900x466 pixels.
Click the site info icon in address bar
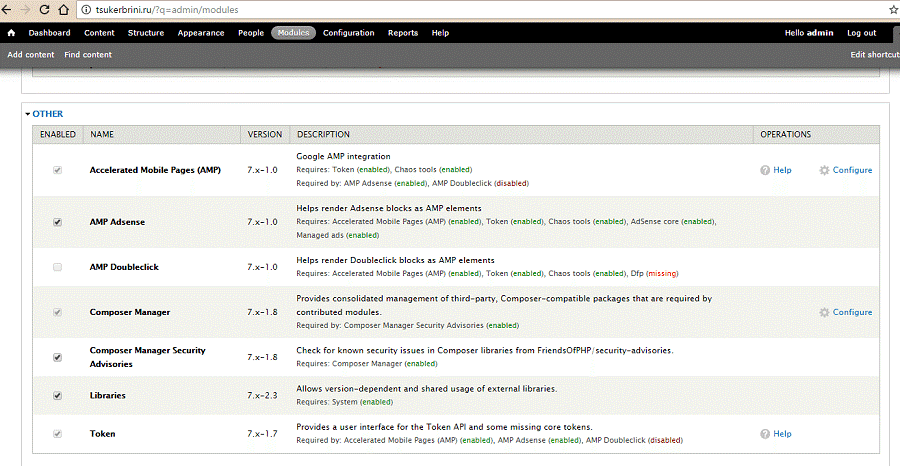point(86,10)
